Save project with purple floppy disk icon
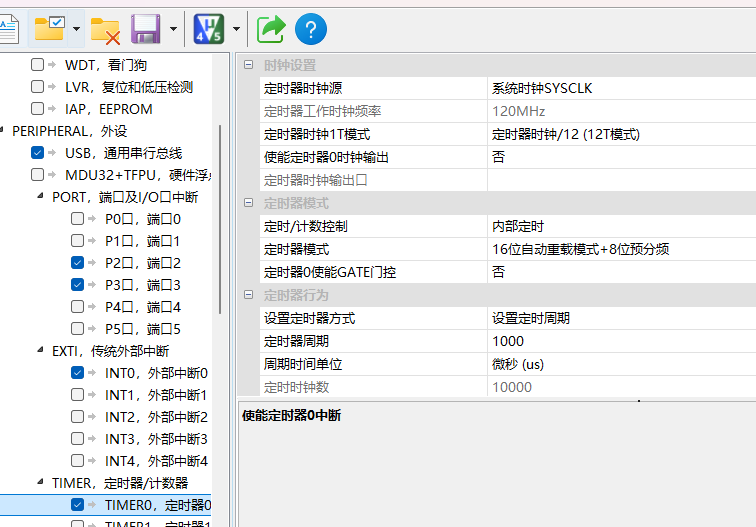 (145, 29)
